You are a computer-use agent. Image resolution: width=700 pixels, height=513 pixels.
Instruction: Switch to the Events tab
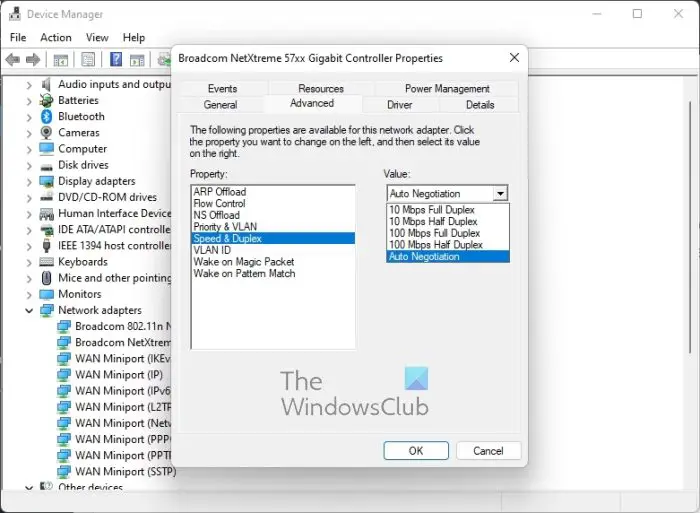click(222, 88)
